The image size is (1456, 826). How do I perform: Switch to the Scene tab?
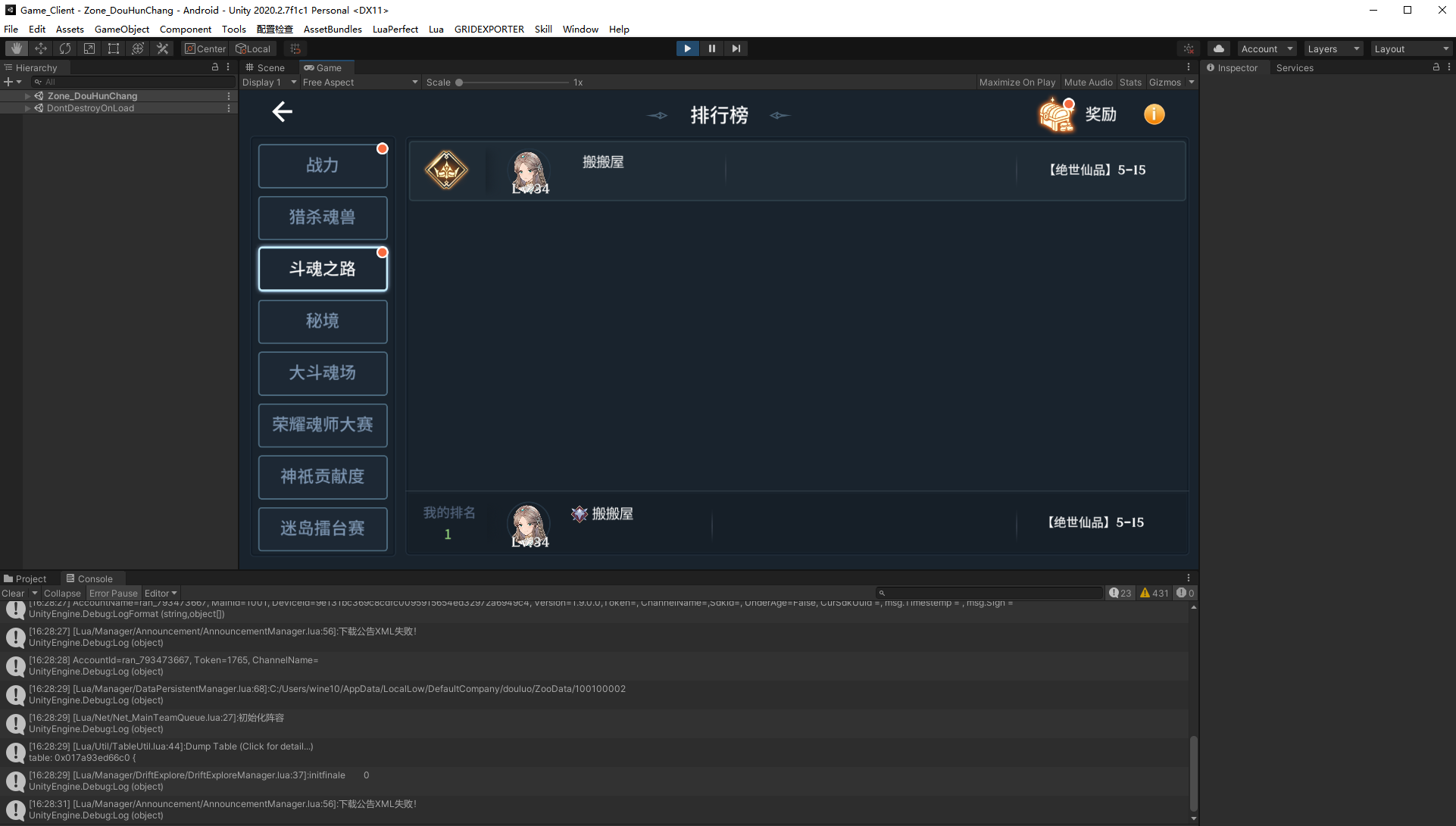265,67
